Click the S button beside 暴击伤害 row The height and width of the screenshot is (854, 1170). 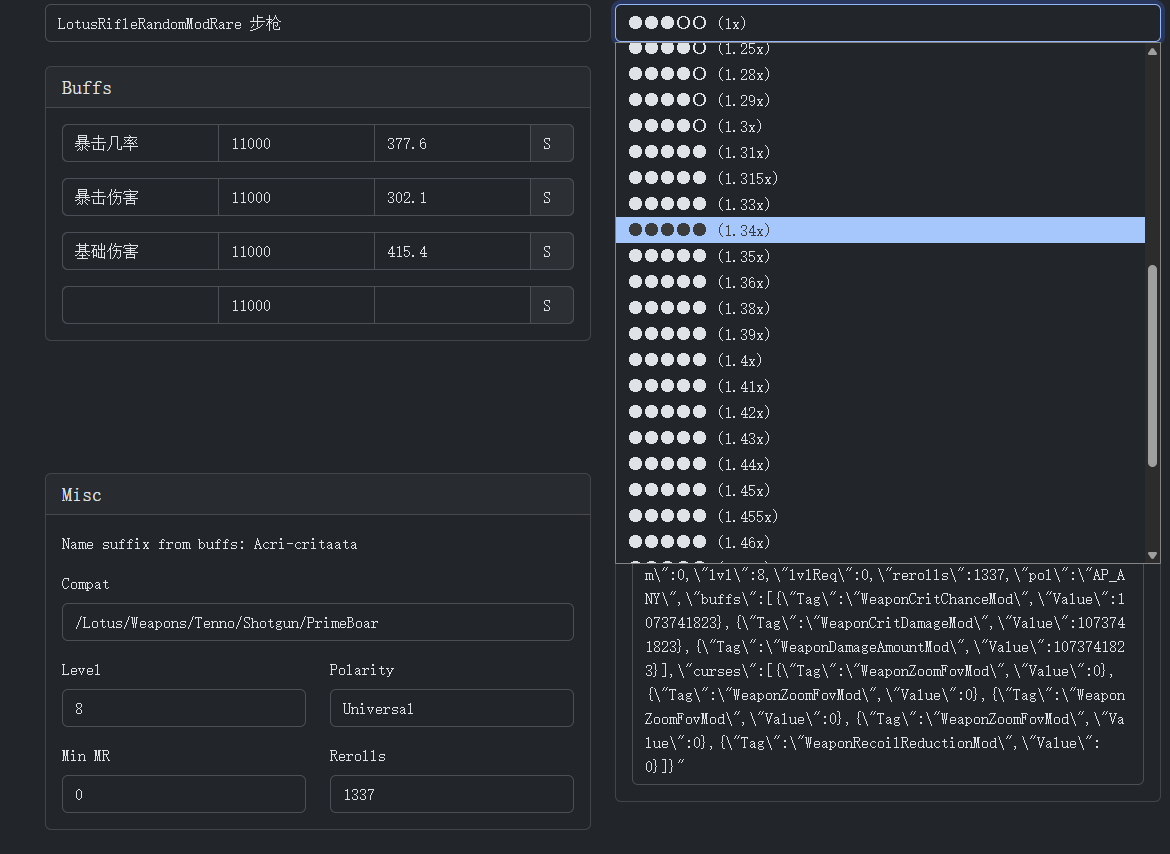point(551,197)
